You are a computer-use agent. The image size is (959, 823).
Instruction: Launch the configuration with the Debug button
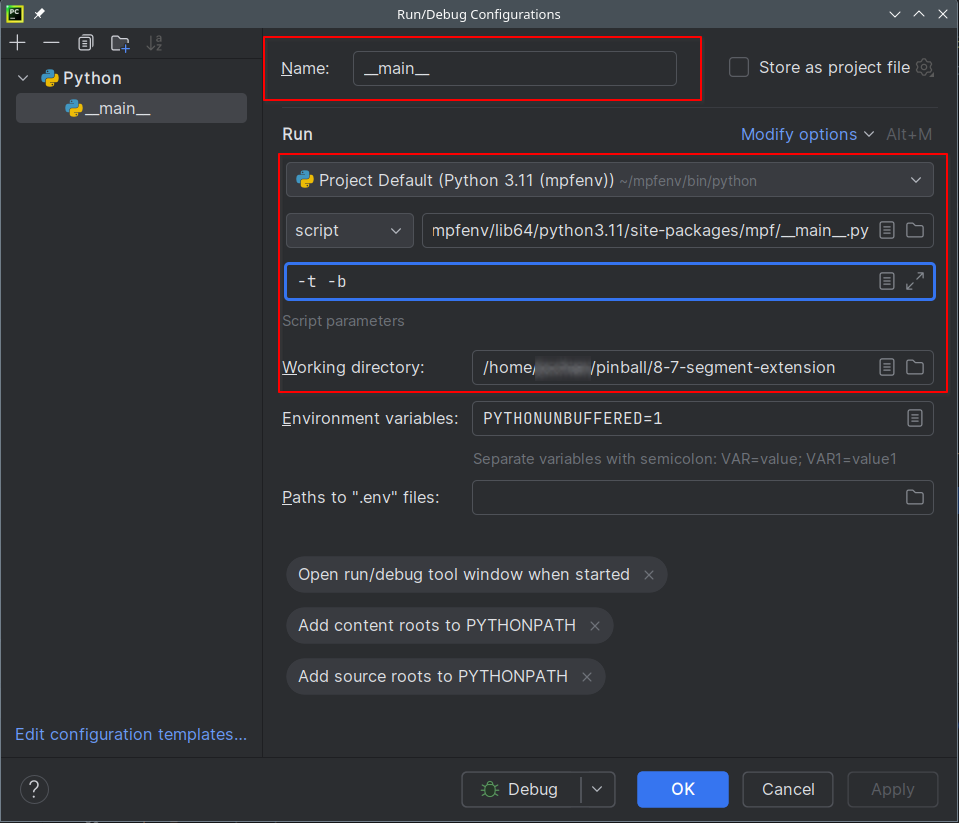point(527,789)
